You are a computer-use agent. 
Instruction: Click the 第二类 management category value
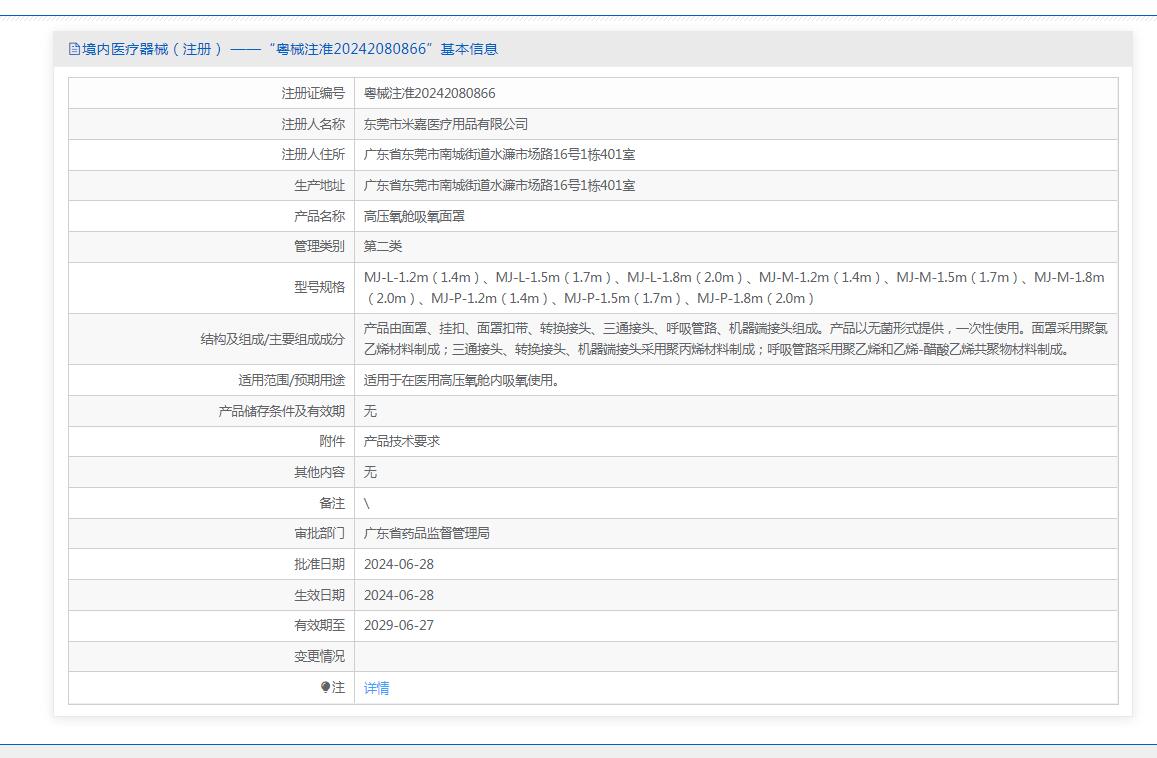383,246
